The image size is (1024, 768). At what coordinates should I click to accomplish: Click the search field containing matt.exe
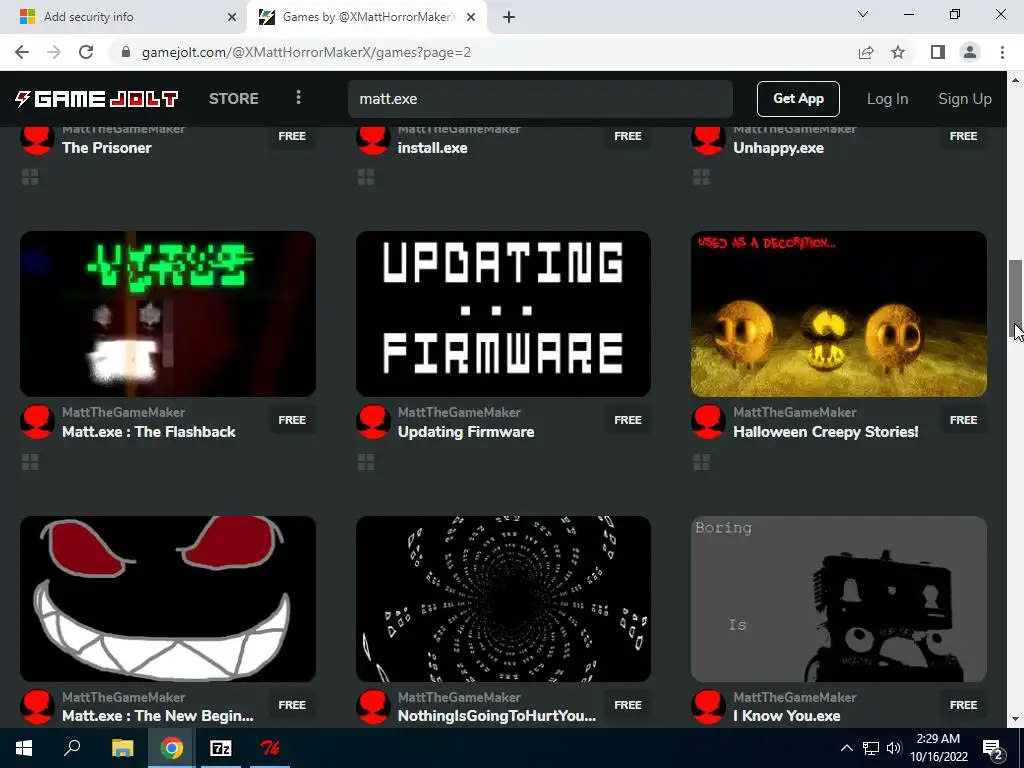pos(540,99)
